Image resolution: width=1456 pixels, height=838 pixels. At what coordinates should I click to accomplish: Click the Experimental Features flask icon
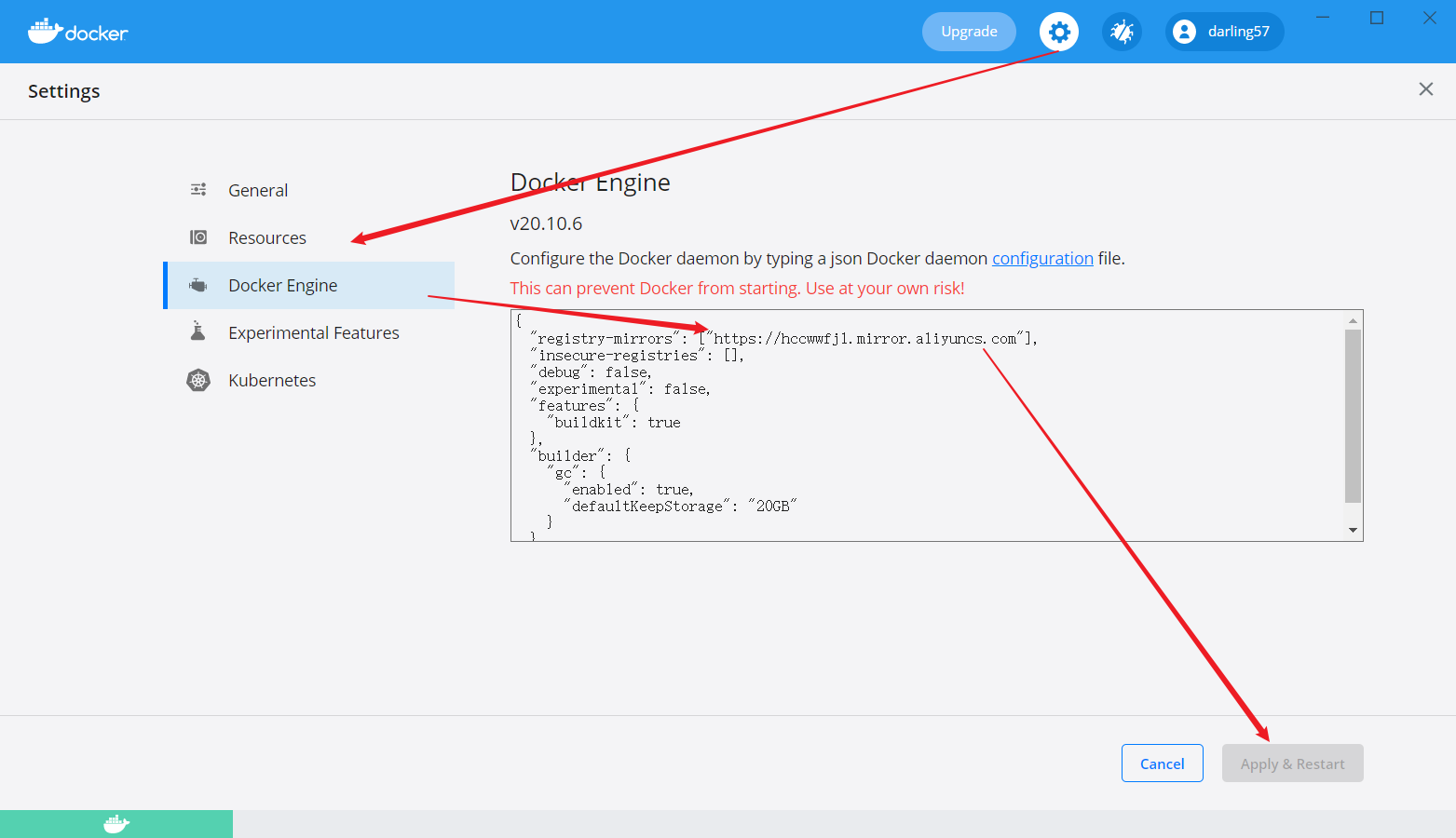pyautogui.click(x=198, y=331)
